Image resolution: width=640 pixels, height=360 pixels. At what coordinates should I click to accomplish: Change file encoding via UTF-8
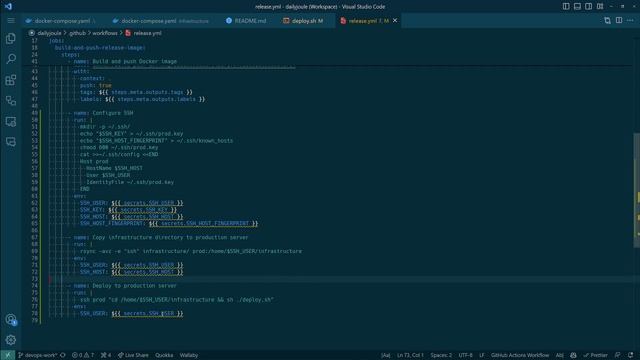[465, 355]
